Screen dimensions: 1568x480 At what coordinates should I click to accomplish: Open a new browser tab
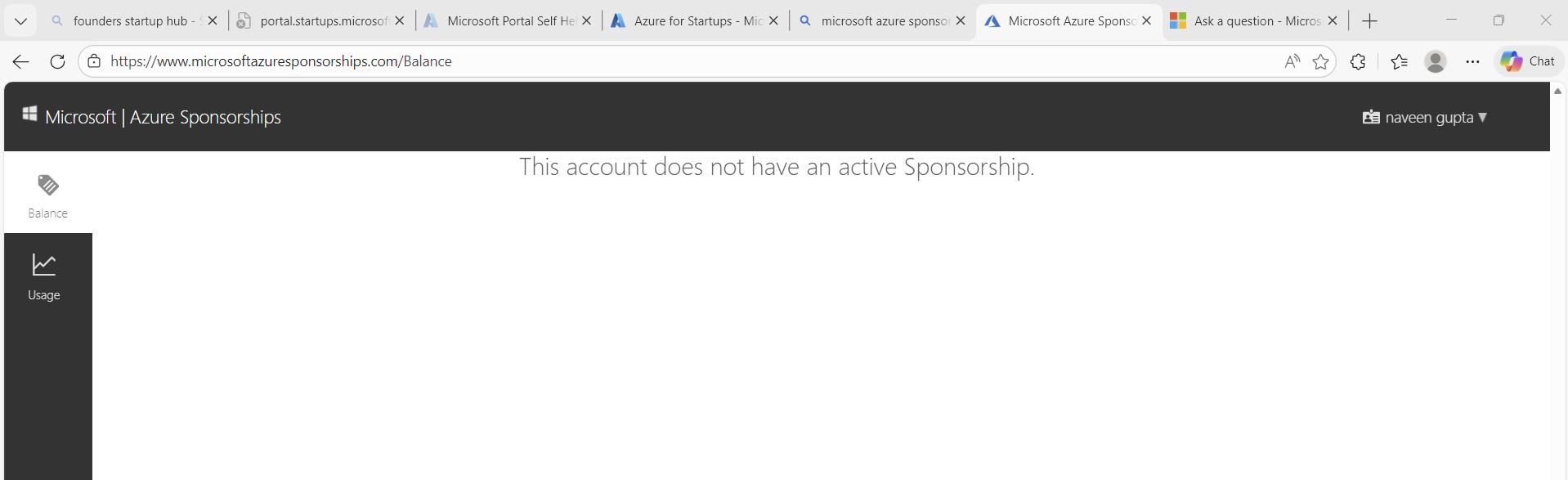tap(1370, 21)
